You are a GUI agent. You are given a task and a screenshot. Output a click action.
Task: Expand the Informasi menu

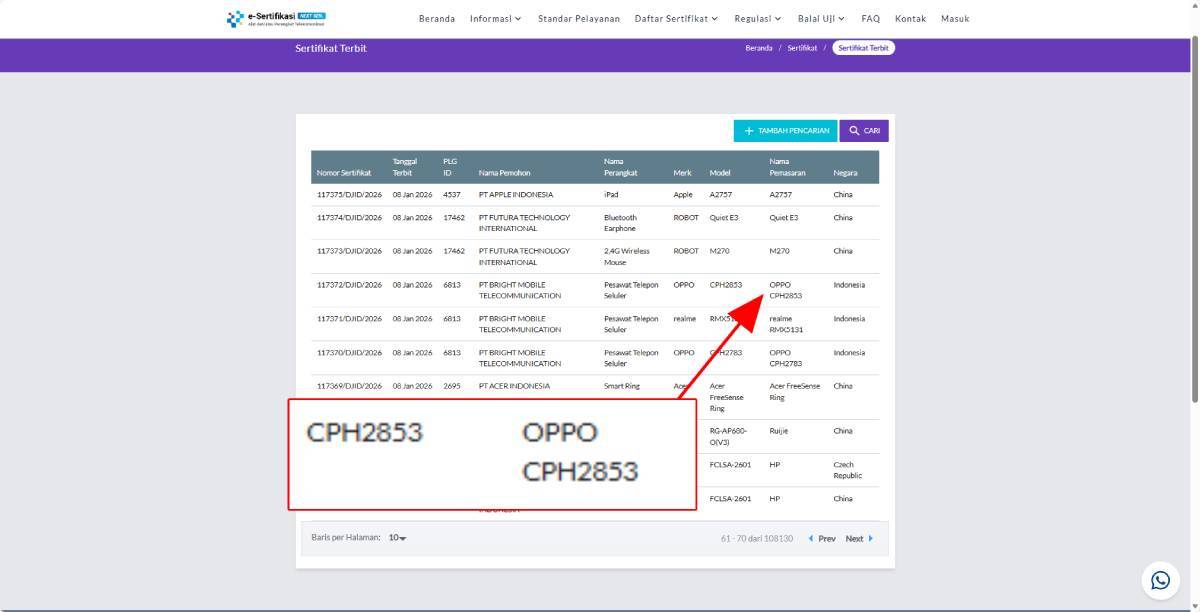point(496,18)
